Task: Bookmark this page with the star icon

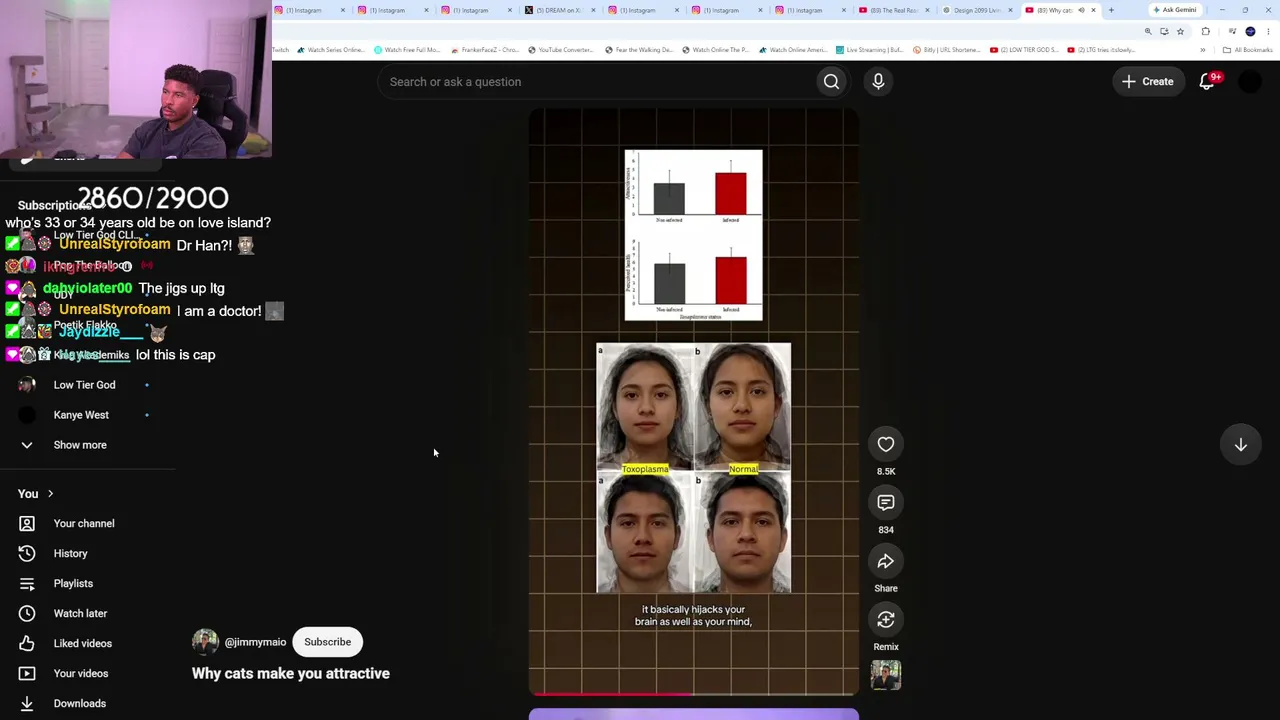Action: pyautogui.click(x=1180, y=31)
